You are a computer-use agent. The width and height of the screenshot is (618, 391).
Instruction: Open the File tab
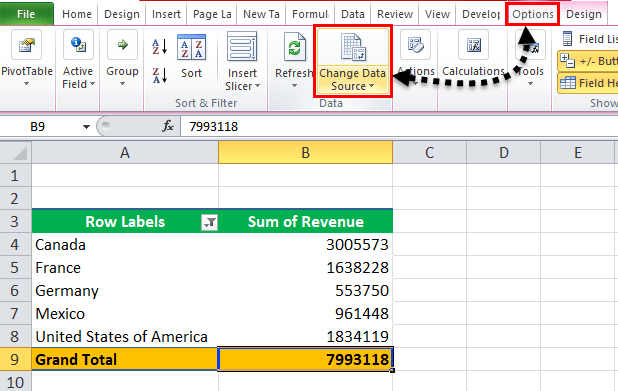point(26,14)
